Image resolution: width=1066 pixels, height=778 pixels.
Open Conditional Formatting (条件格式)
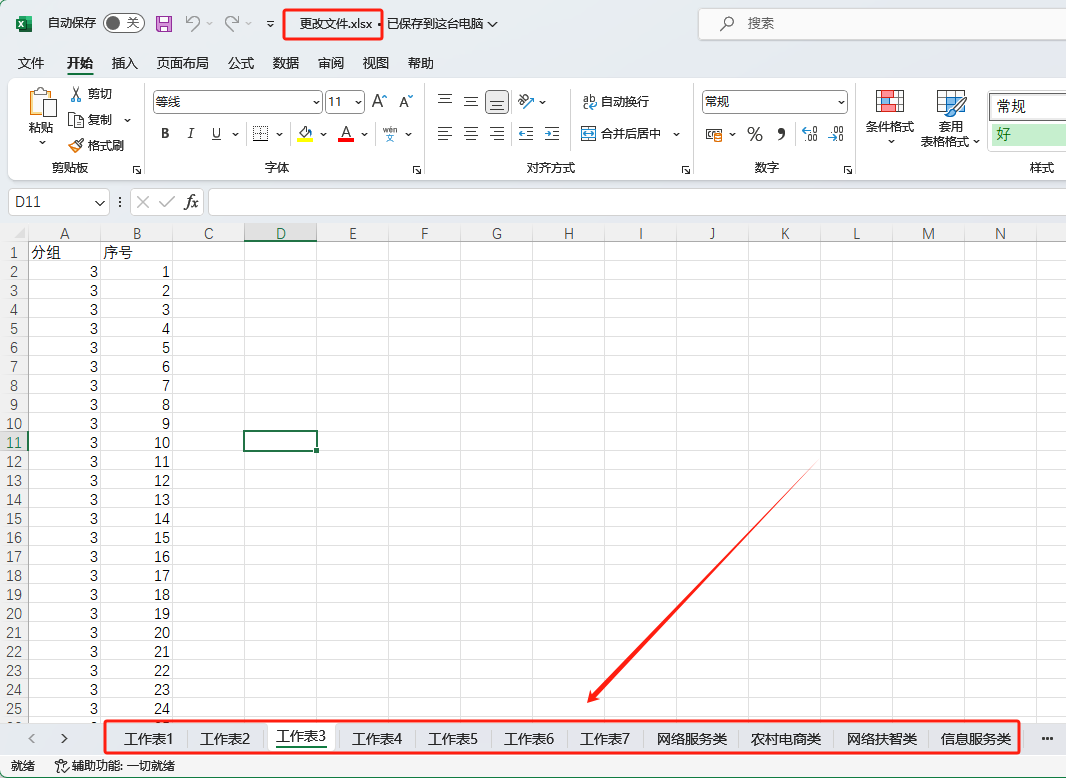coord(889,115)
